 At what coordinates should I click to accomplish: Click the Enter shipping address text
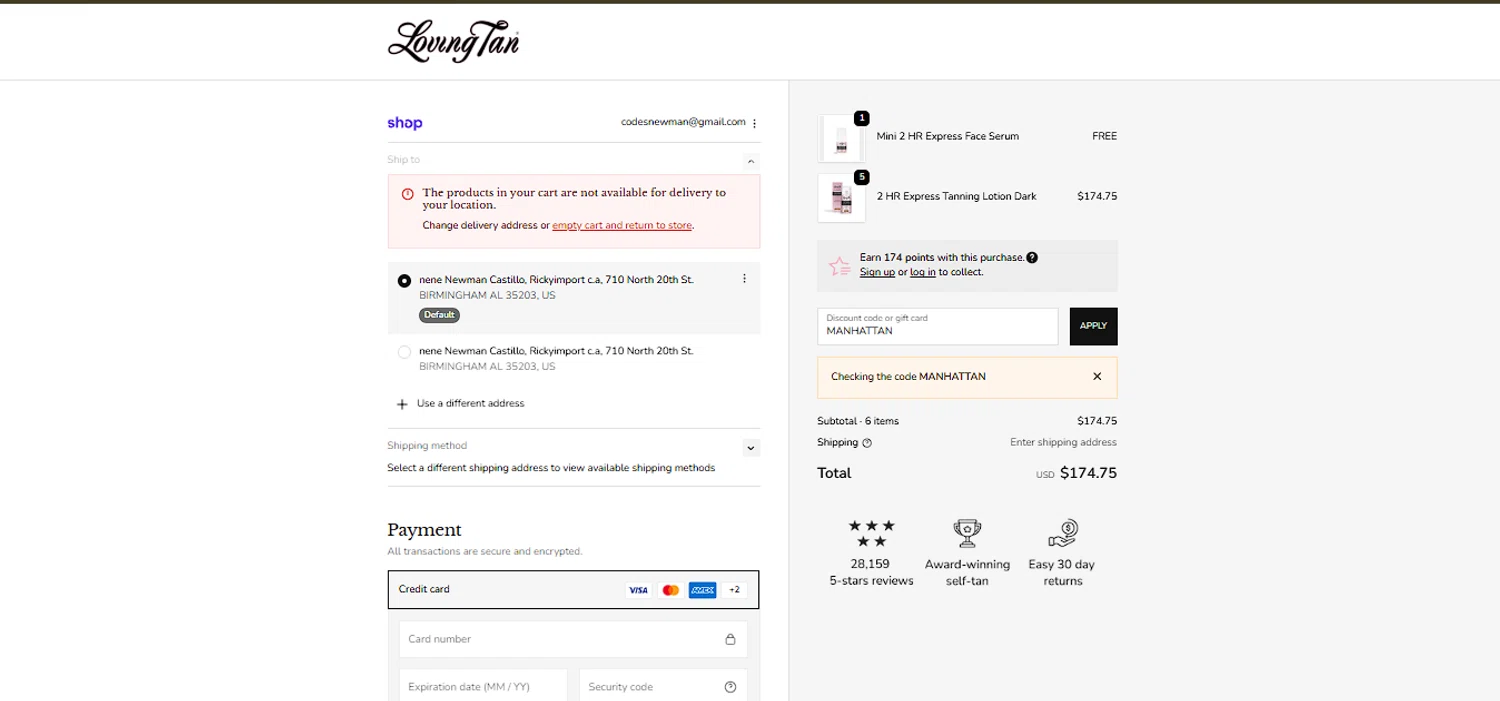1063,442
